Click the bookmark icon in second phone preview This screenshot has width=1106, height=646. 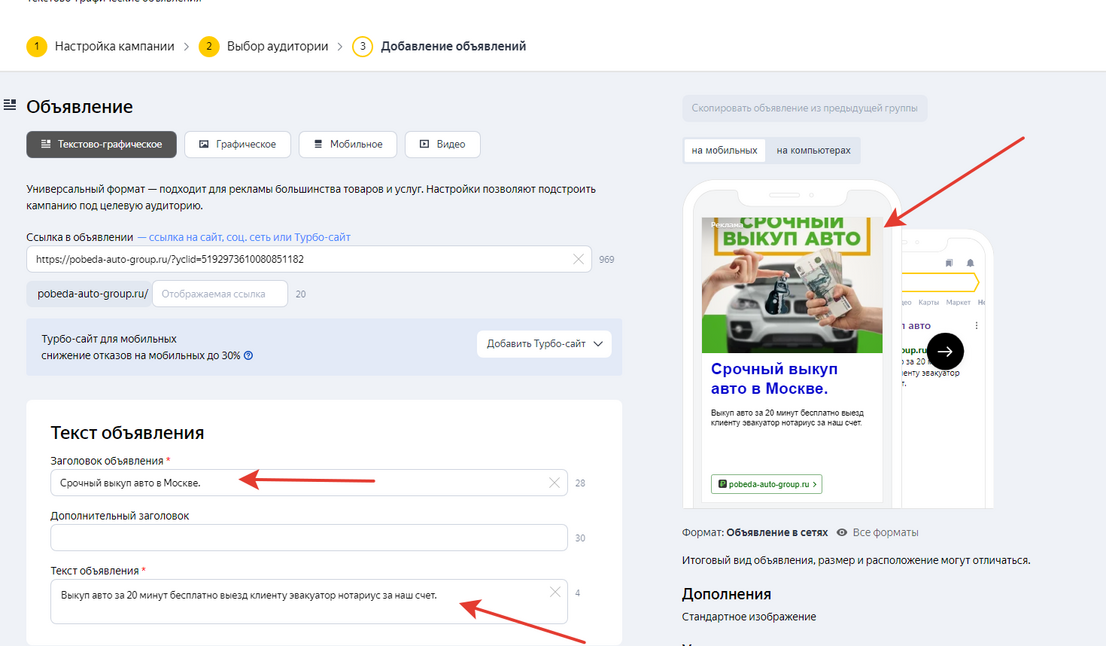point(949,263)
